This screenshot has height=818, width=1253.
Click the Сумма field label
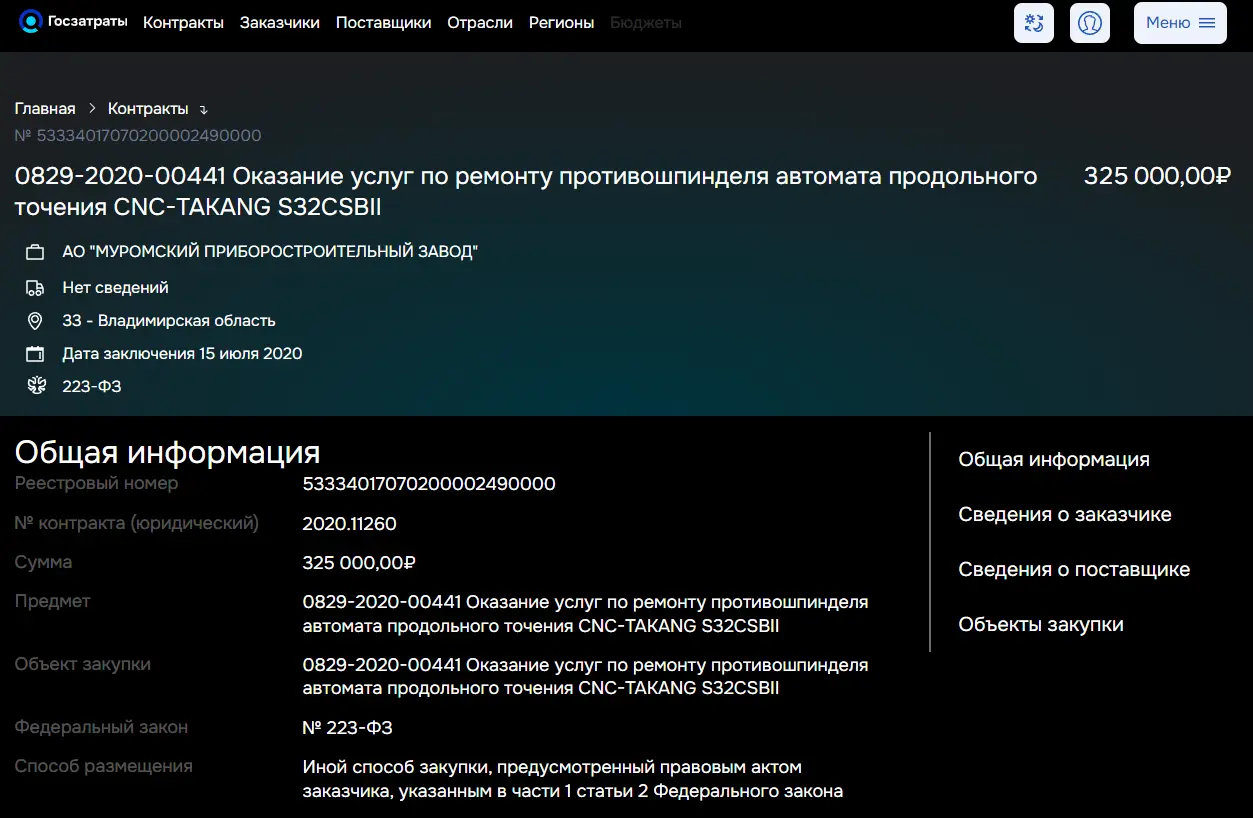(x=43, y=562)
